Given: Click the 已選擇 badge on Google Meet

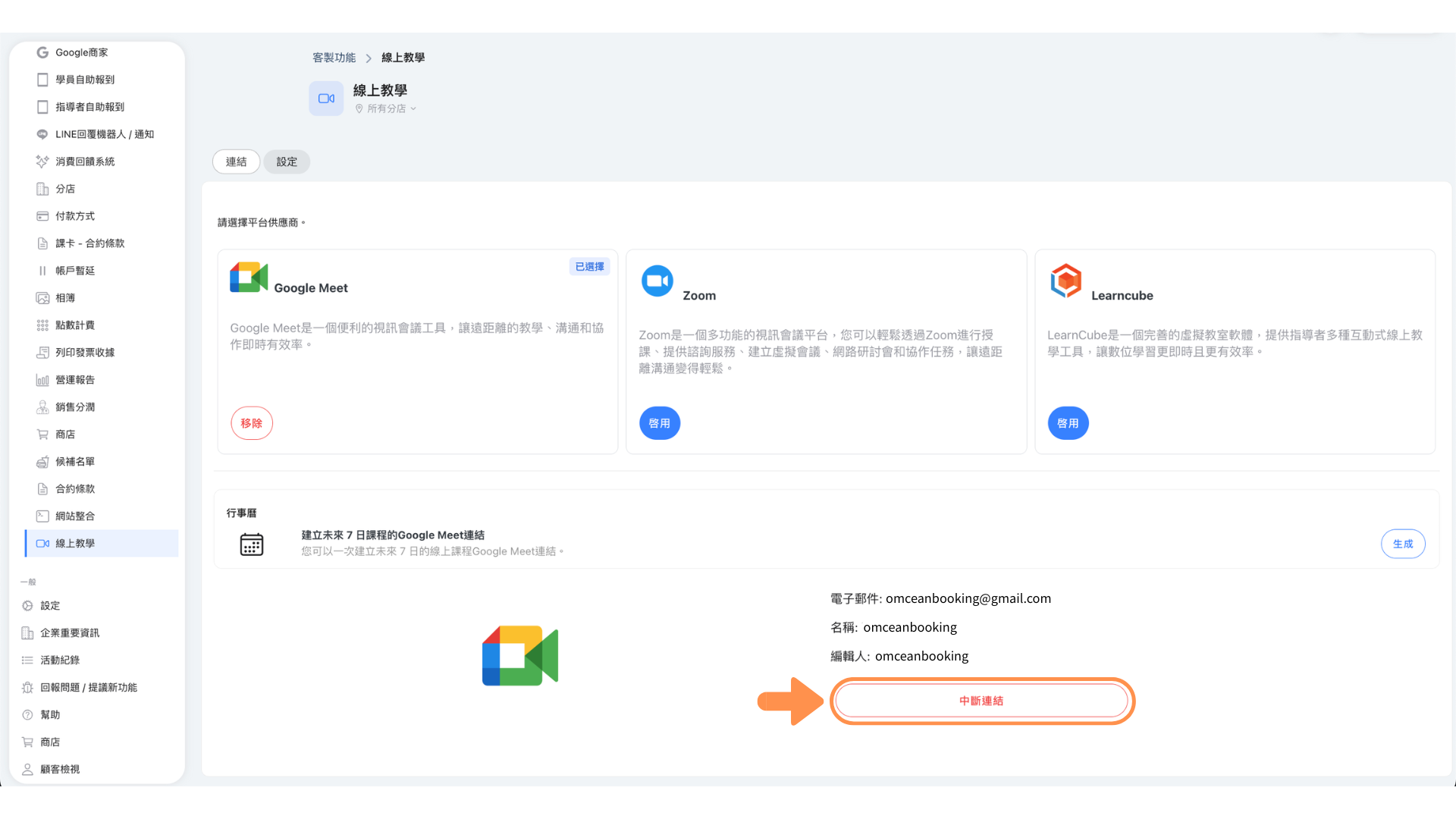Looking at the screenshot, I should coord(589,267).
